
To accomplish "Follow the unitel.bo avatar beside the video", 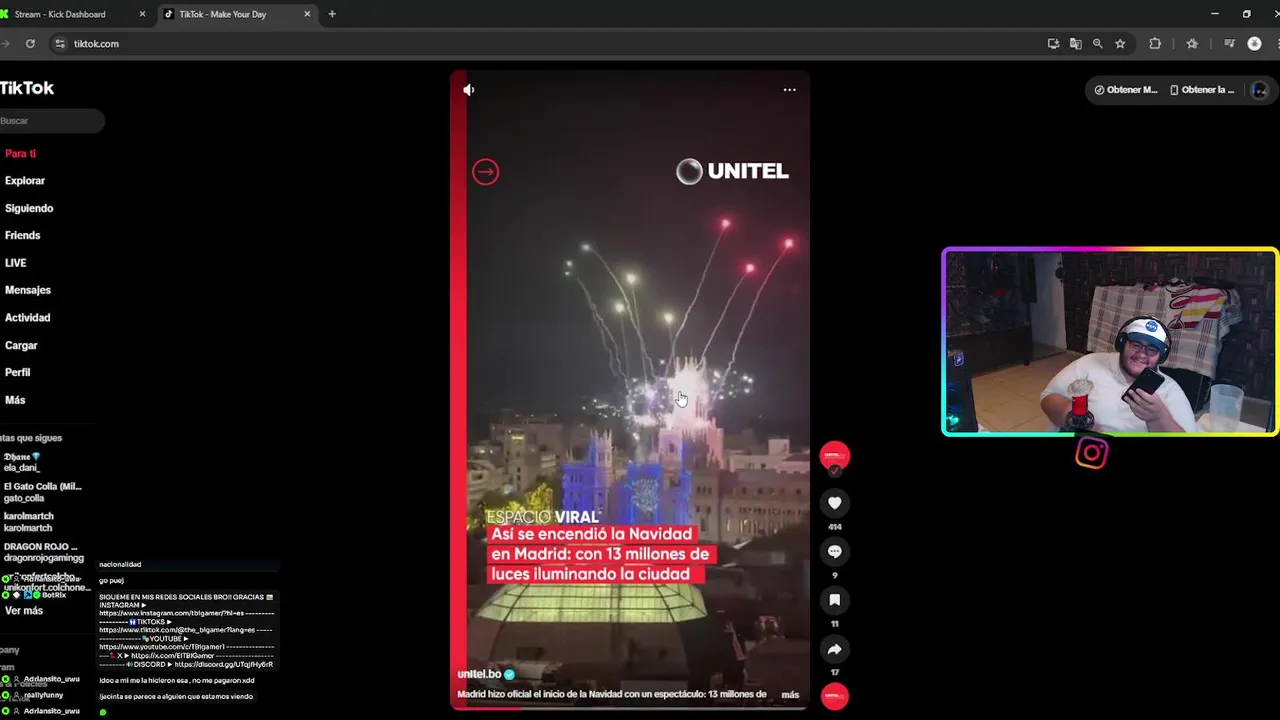I will [835, 457].
